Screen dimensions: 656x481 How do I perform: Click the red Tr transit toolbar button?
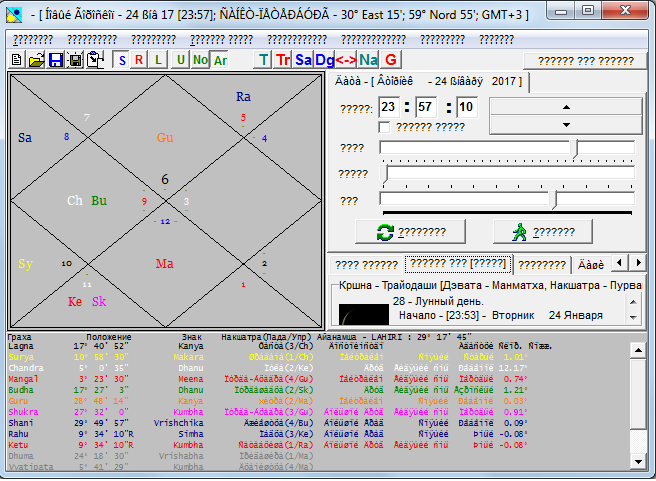pyautogui.click(x=283, y=60)
